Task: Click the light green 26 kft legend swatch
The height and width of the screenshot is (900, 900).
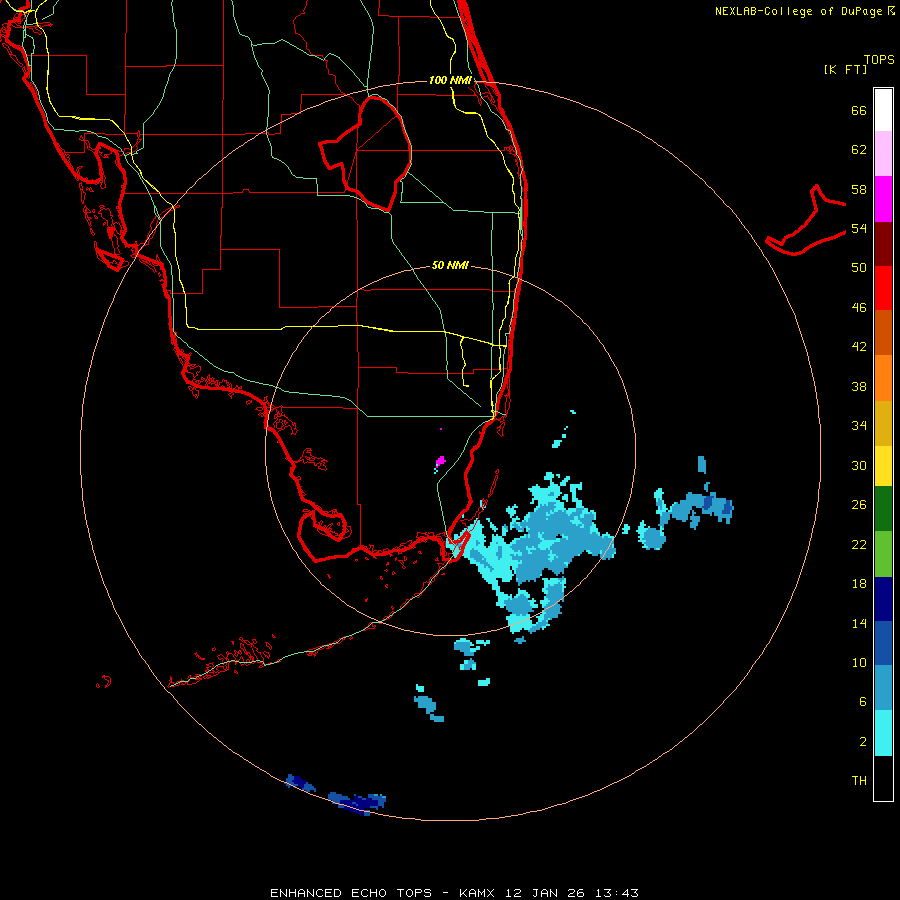Action: [883, 554]
